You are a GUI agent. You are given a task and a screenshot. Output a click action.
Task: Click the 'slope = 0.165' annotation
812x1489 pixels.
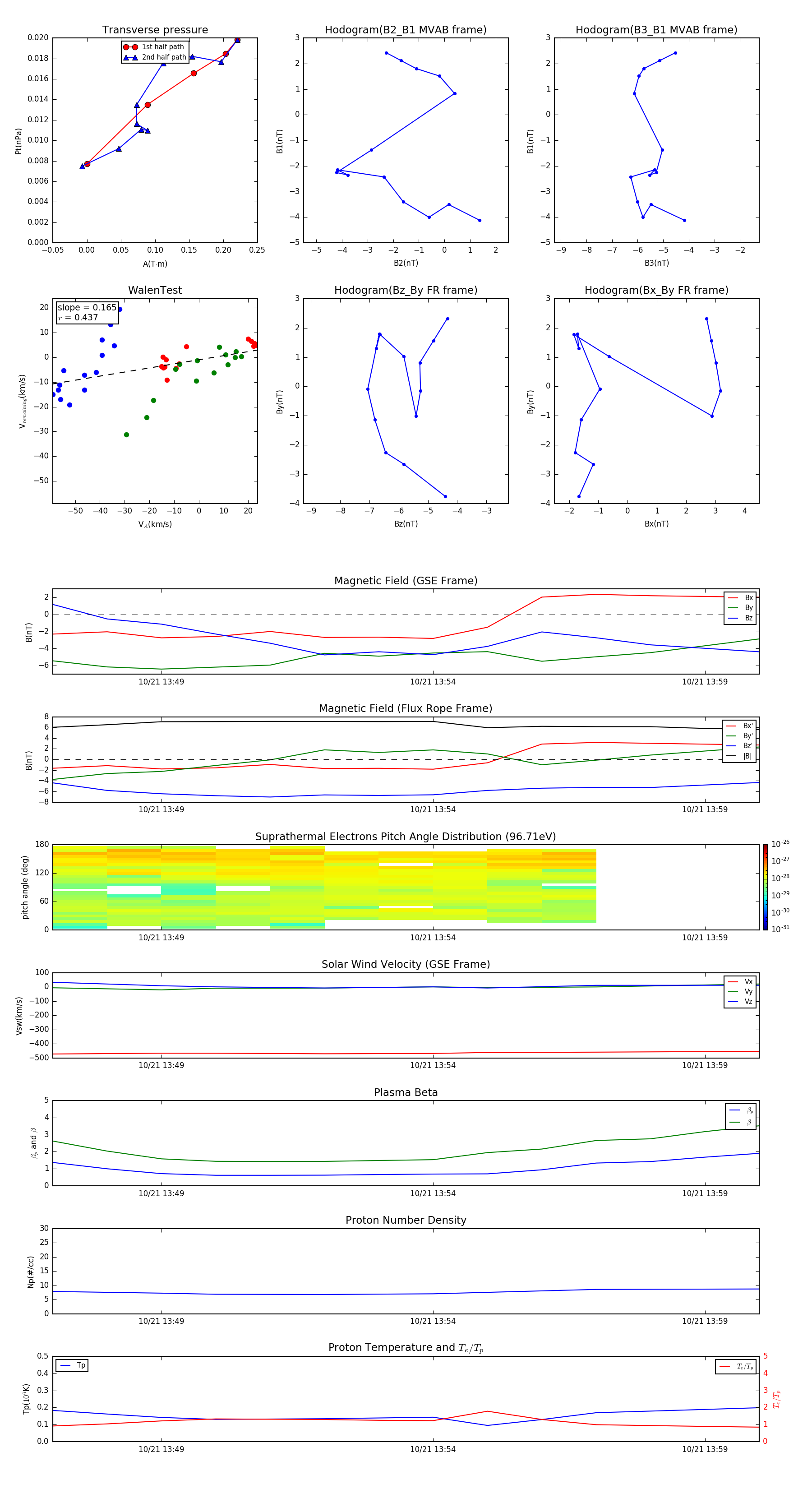point(87,308)
